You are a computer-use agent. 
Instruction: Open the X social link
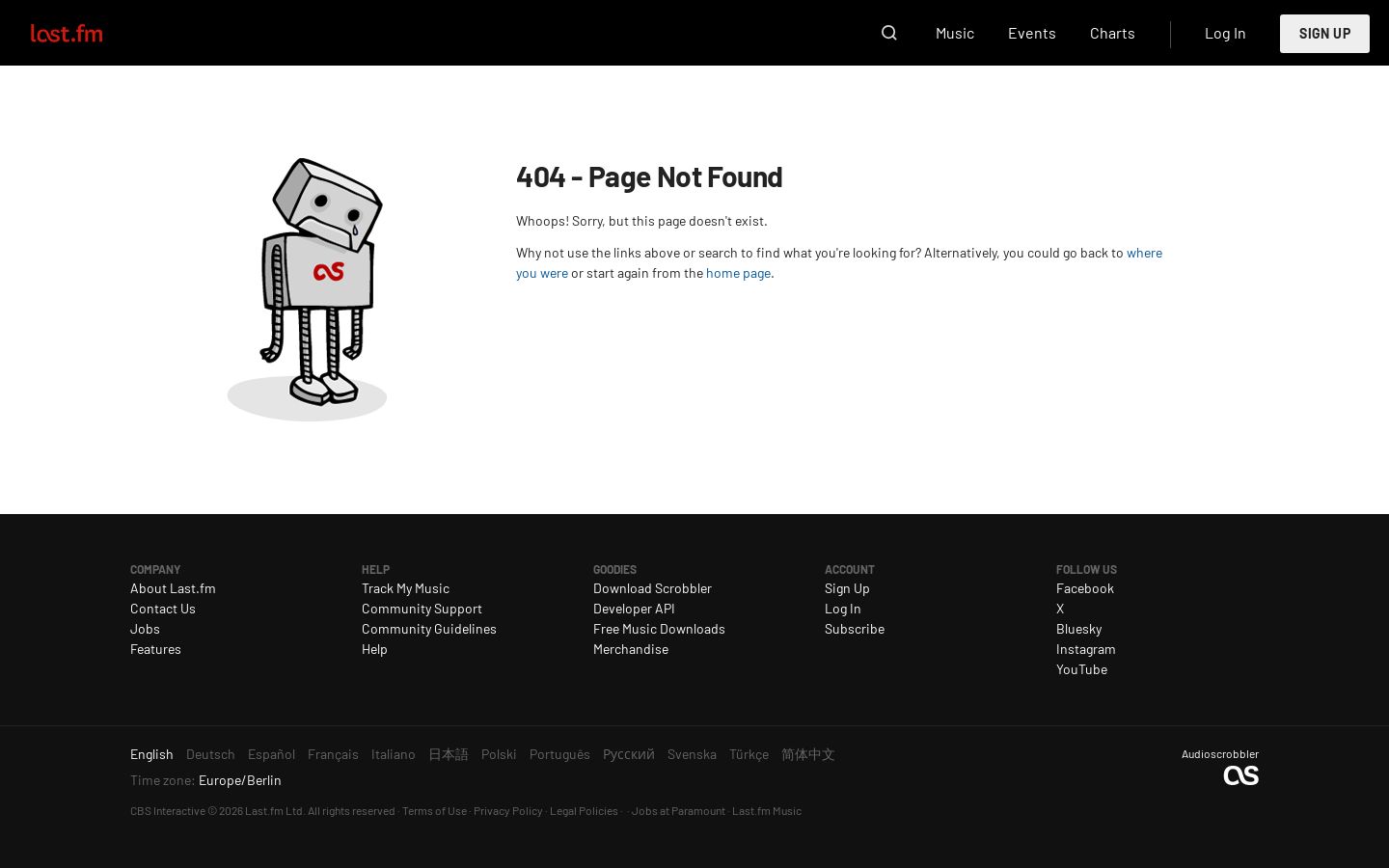1060,609
